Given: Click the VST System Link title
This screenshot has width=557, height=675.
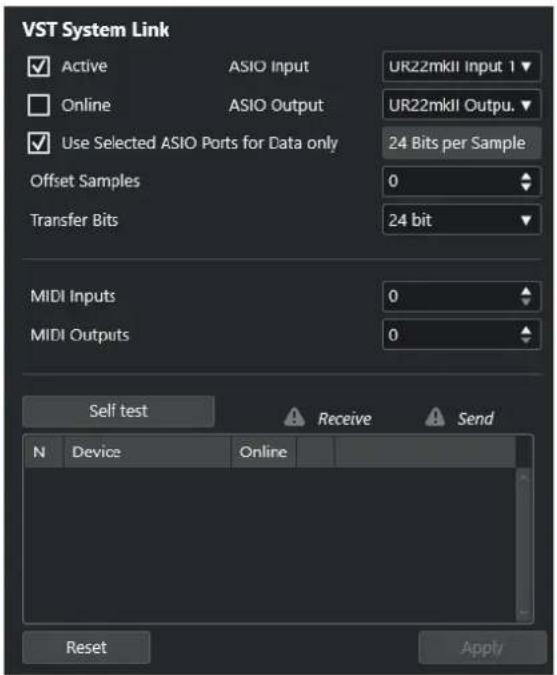Looking at the screenshot, I should (x=96, y=30).
